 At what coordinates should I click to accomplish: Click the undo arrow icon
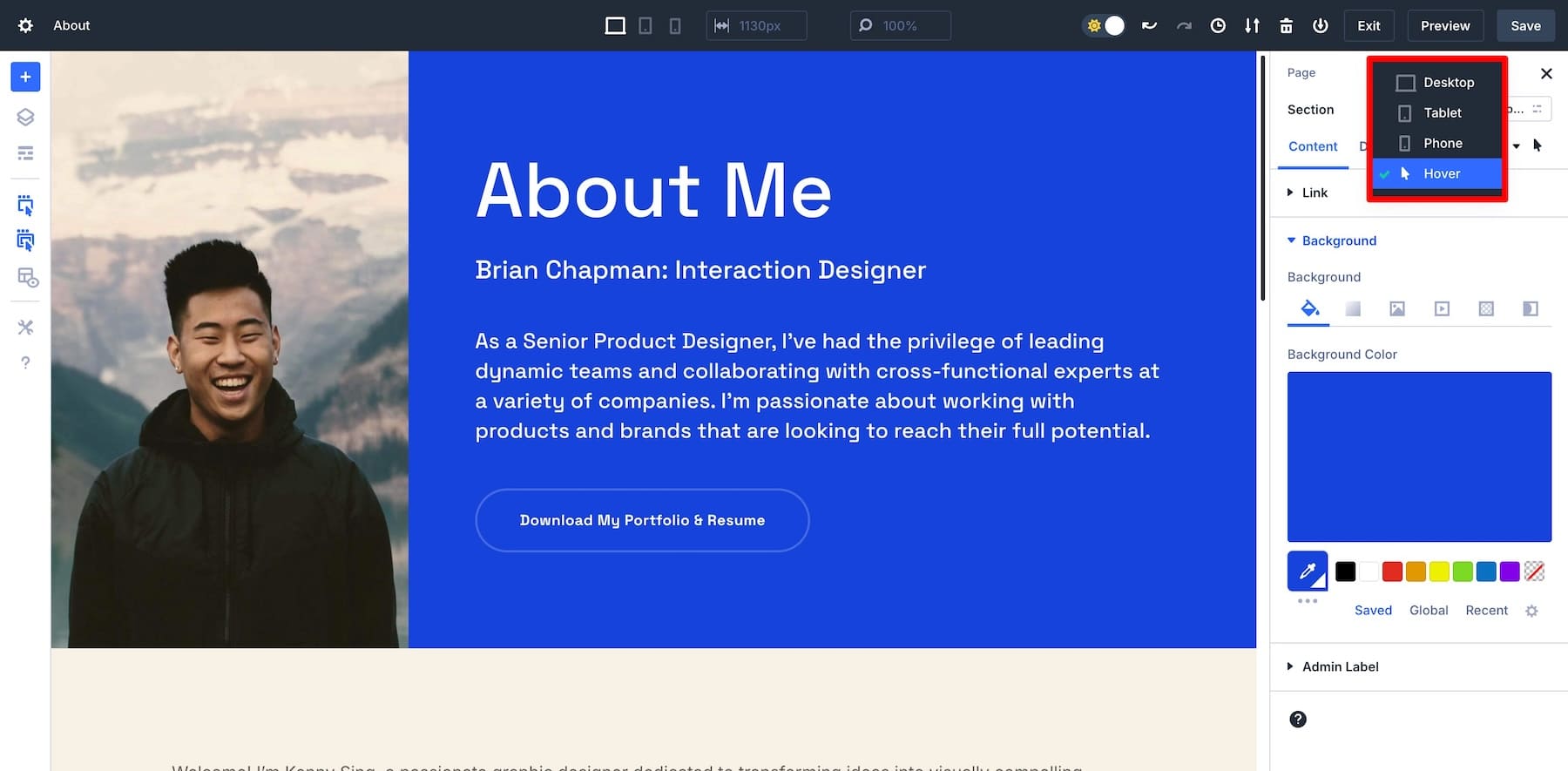click(x=1150, y=26)
